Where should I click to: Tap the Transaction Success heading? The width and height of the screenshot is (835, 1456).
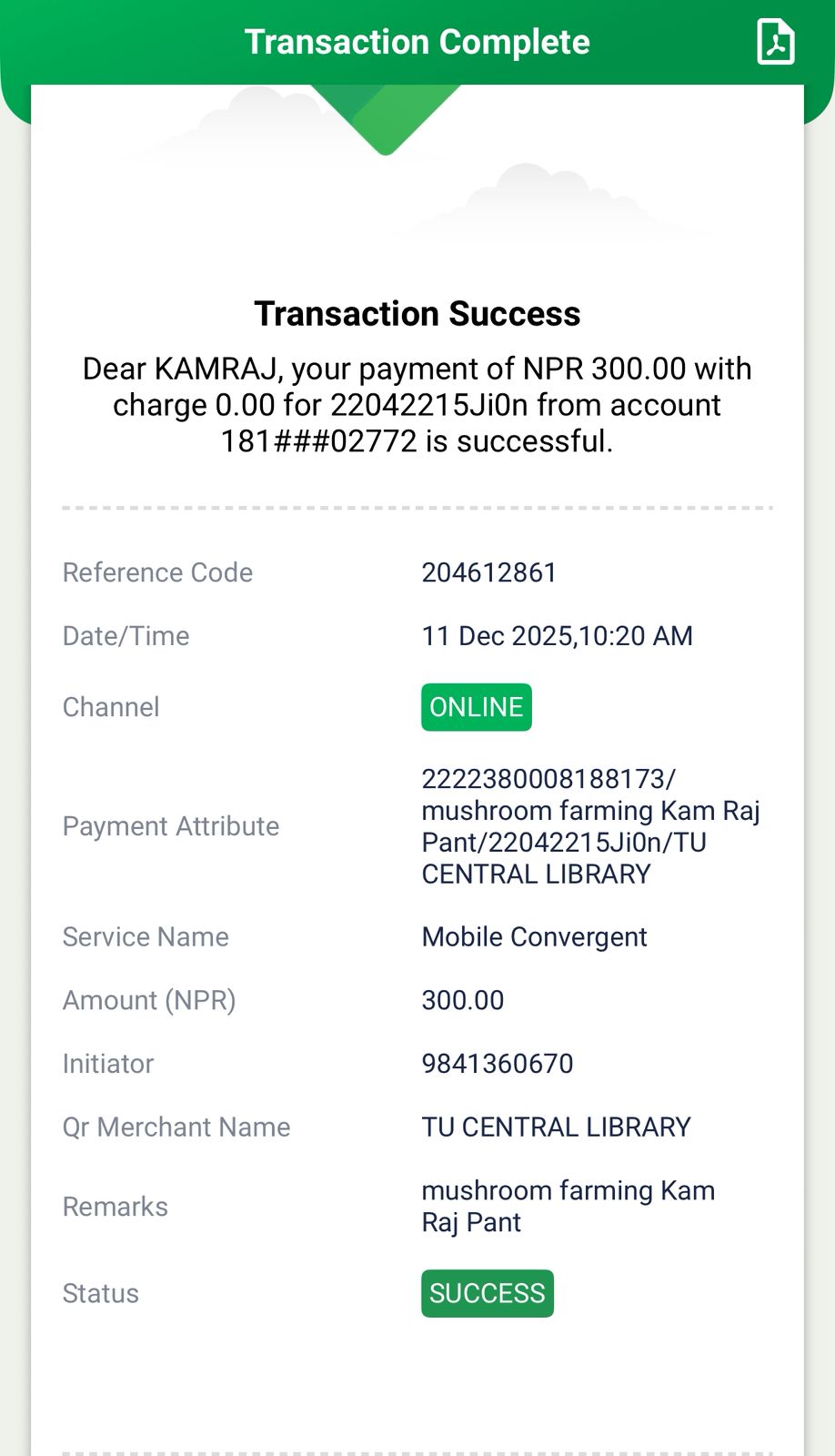[417, 314]
